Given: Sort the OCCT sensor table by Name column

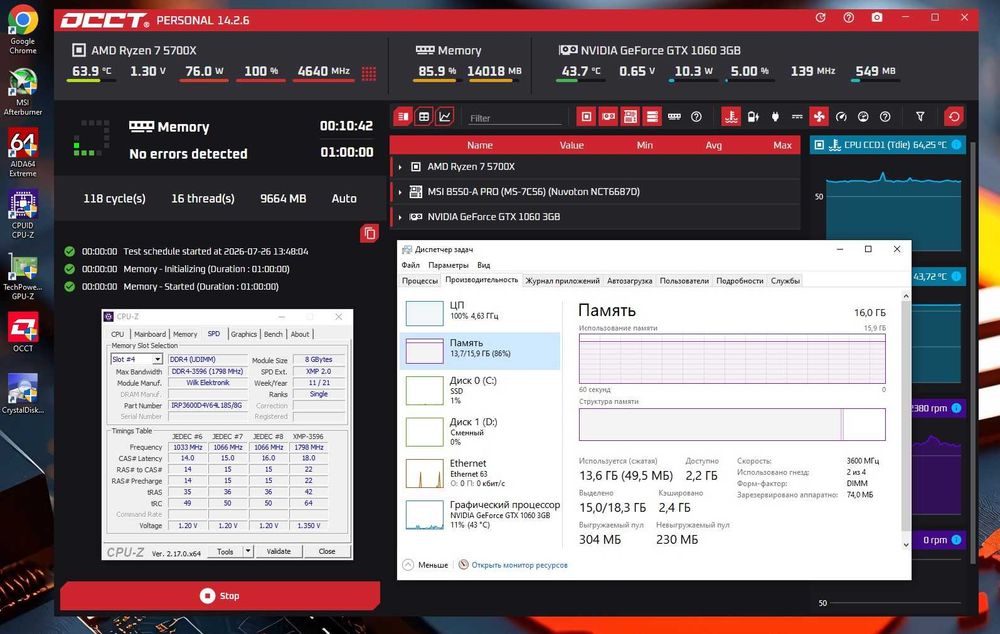Looking at the screenshot, I should pyautogui.click(x=480, y=145).
